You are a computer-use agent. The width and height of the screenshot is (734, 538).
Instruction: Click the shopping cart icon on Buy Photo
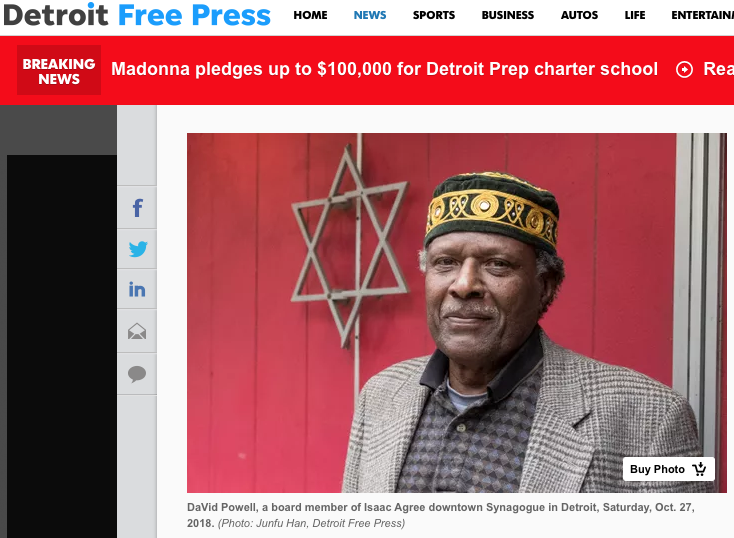click(699, 469)
